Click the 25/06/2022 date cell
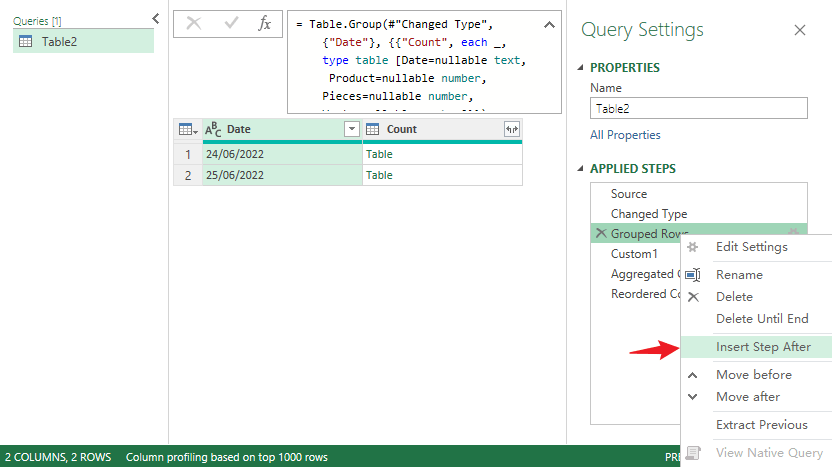Image resolution: width=832 pixels, height=467 pixels. coord(282,175)
